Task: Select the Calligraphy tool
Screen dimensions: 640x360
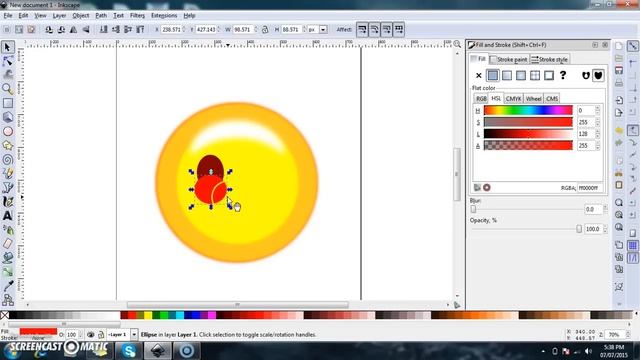Action: pos(7,202)
